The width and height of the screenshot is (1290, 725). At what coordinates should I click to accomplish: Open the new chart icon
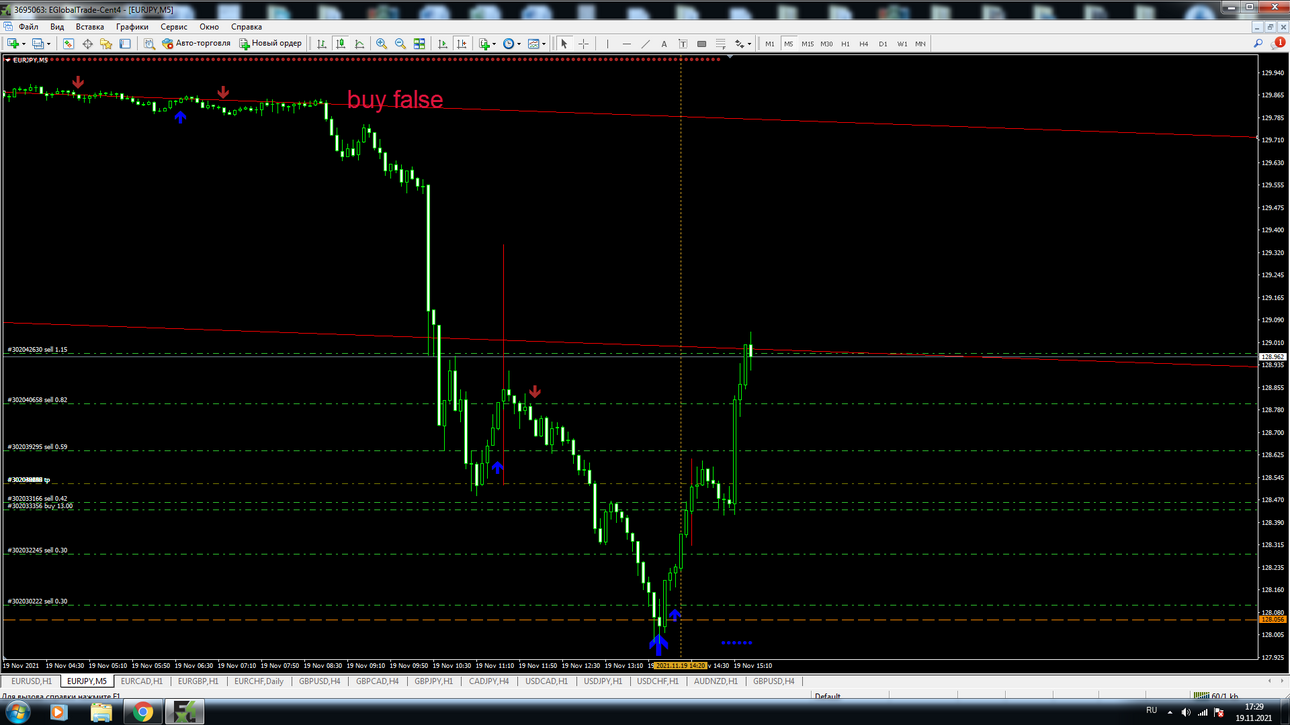(x=12, y=44)
